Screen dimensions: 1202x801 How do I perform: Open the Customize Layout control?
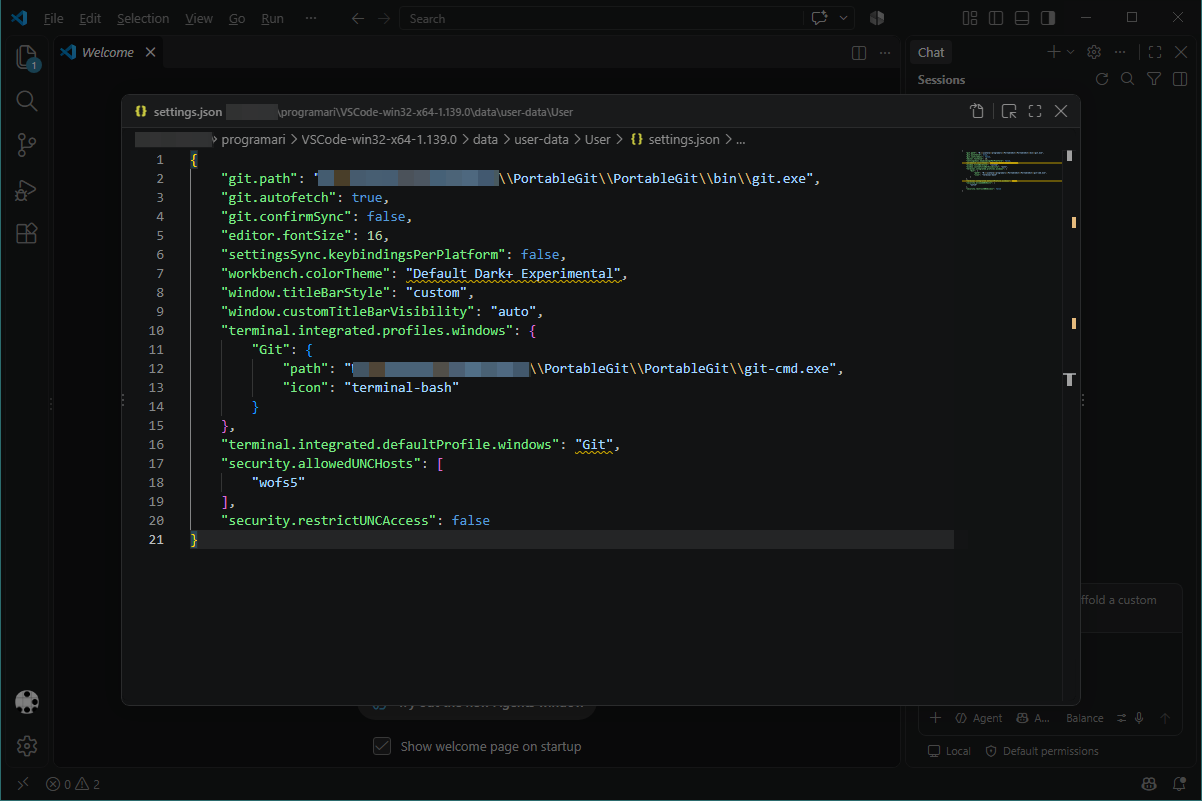[x=969, y=18]
